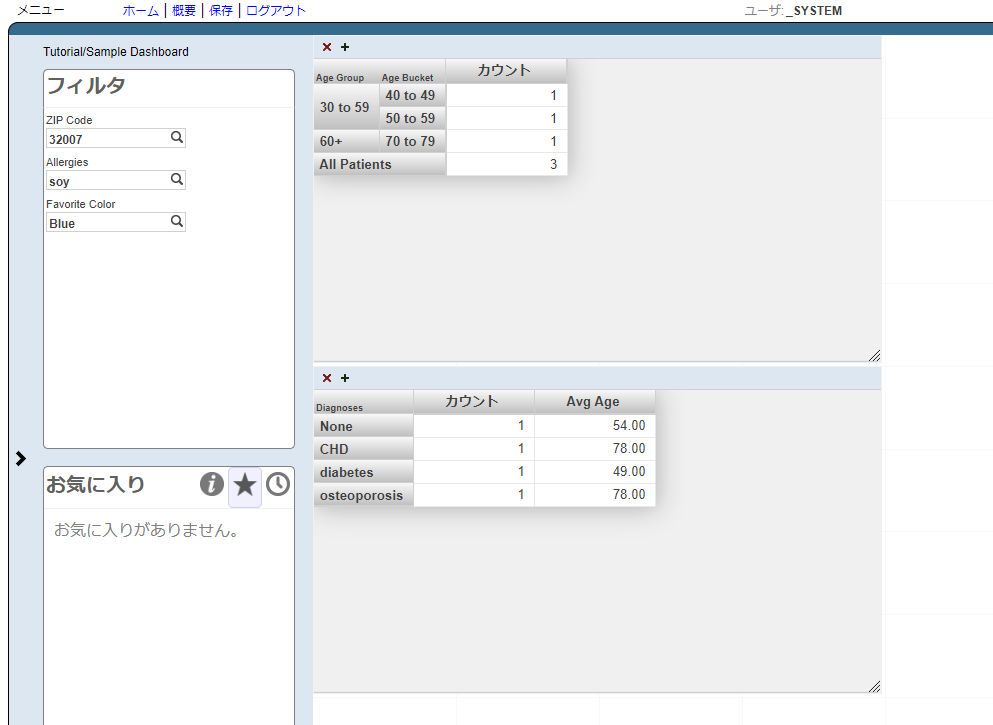The width and height of the screenshot is (993, 725).
Task: Expand the left sidebar arrow
Action: click(21, 458)
